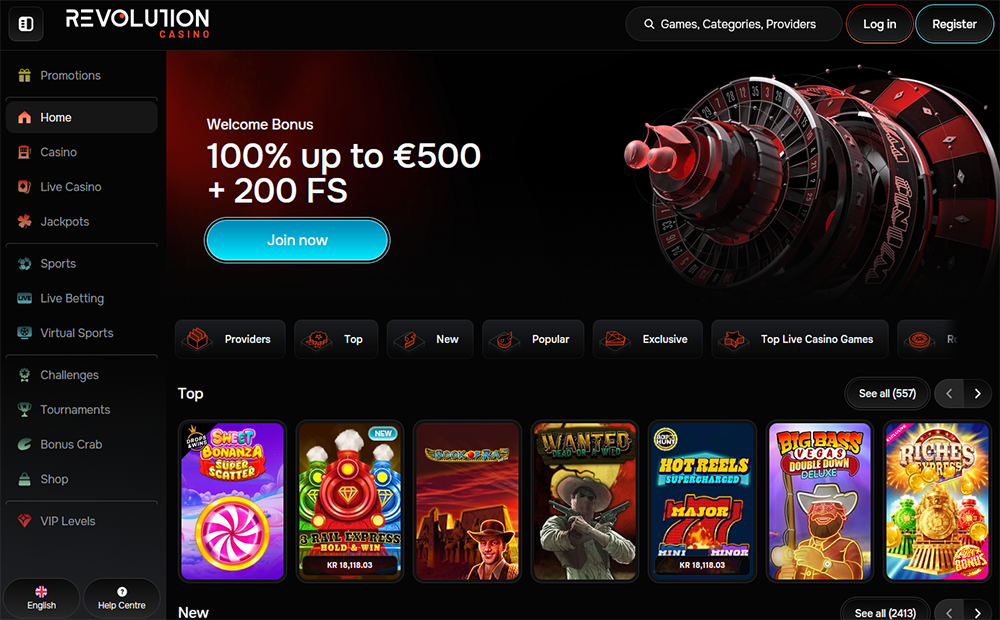Click the Jackpots clover icon
Screen dimensions: 1000x620
[24, 221]
